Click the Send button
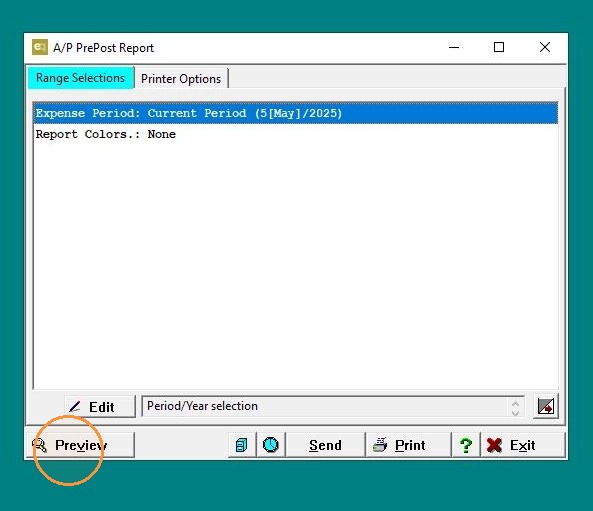Image resolution: width=593 pixels, height=511 pixels. point(325,445)
